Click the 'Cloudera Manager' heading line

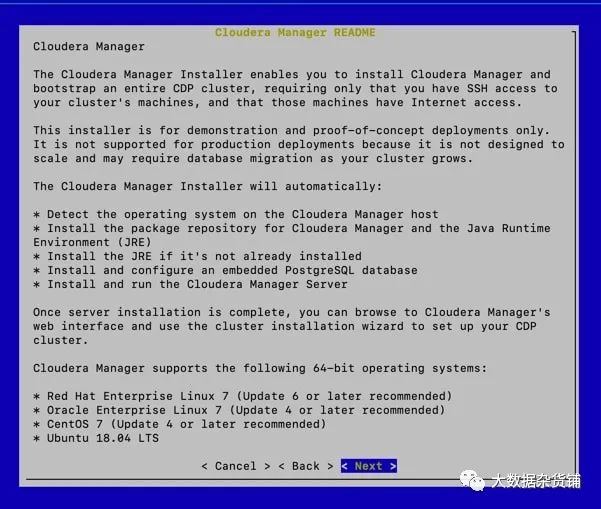click(x=89, y=46)
